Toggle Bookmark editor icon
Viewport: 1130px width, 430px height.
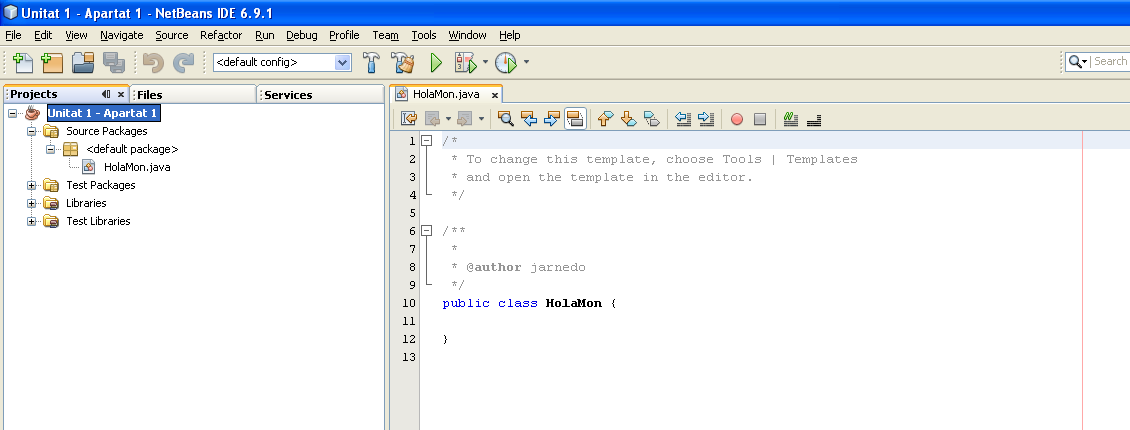[x=651, y=119]
